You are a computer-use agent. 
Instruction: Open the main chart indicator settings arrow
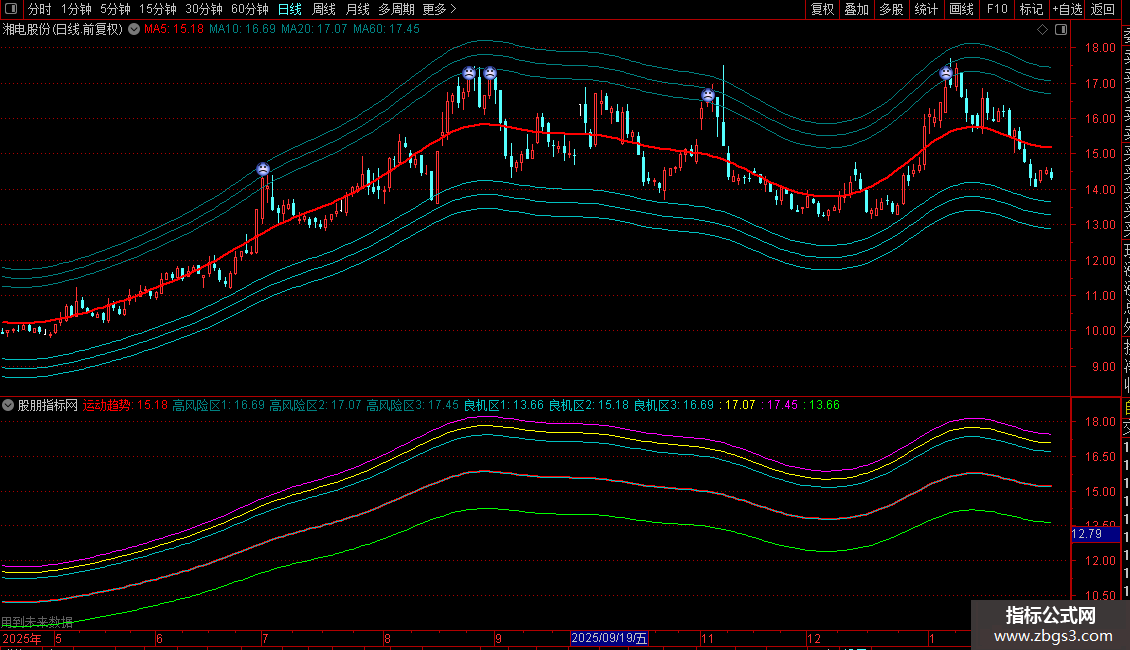(134, 29)
